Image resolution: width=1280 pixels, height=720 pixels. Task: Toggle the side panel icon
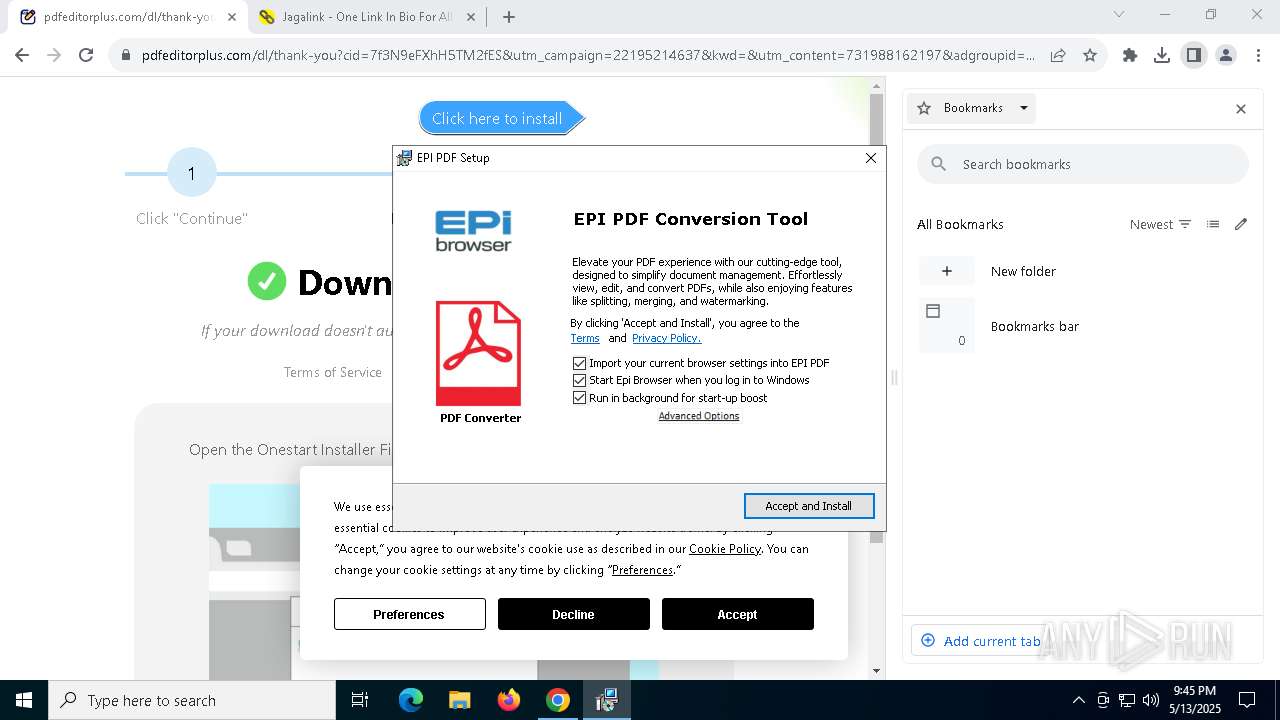1194,55
